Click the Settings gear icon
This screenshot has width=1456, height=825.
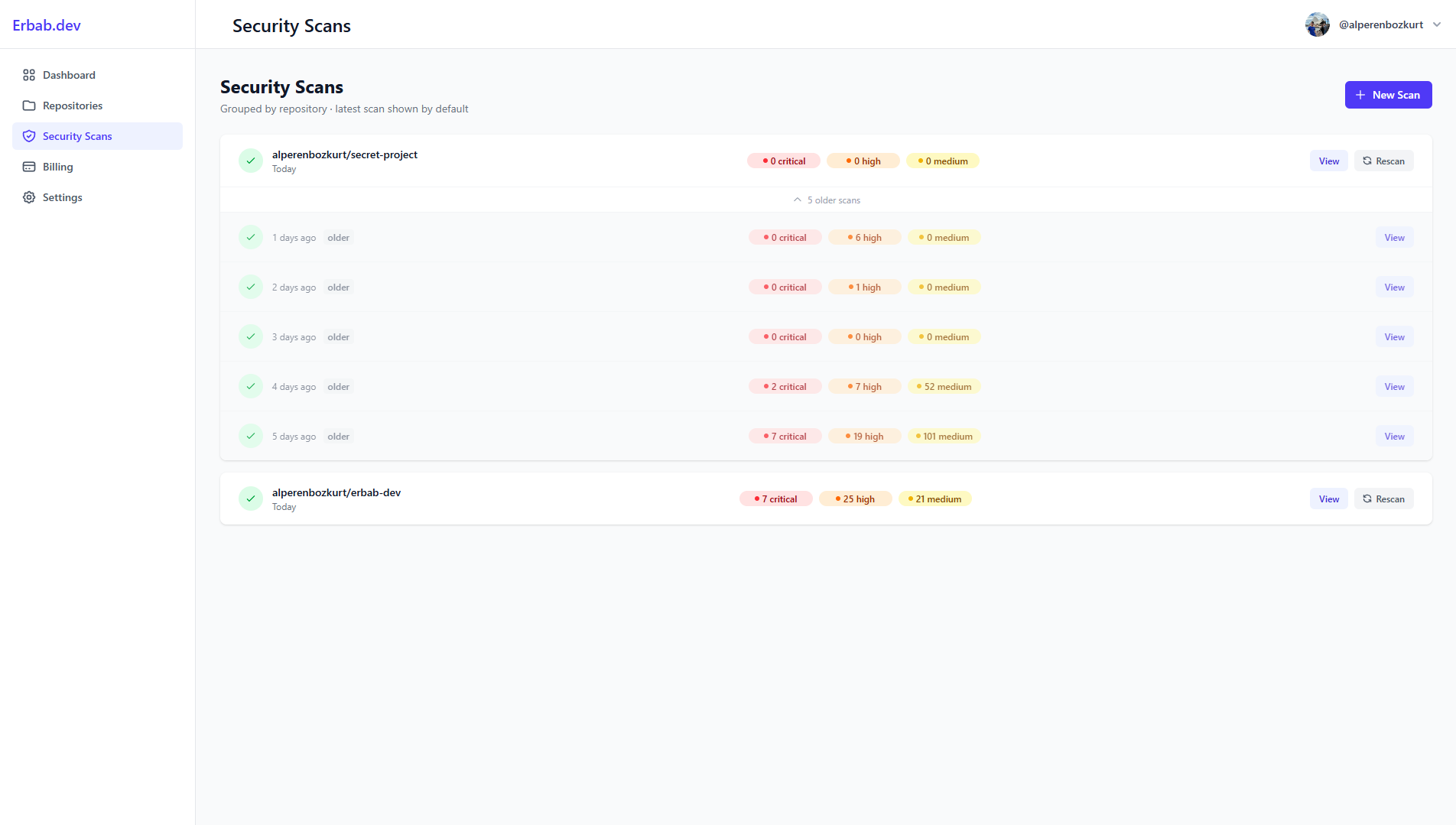coord(29,197)
